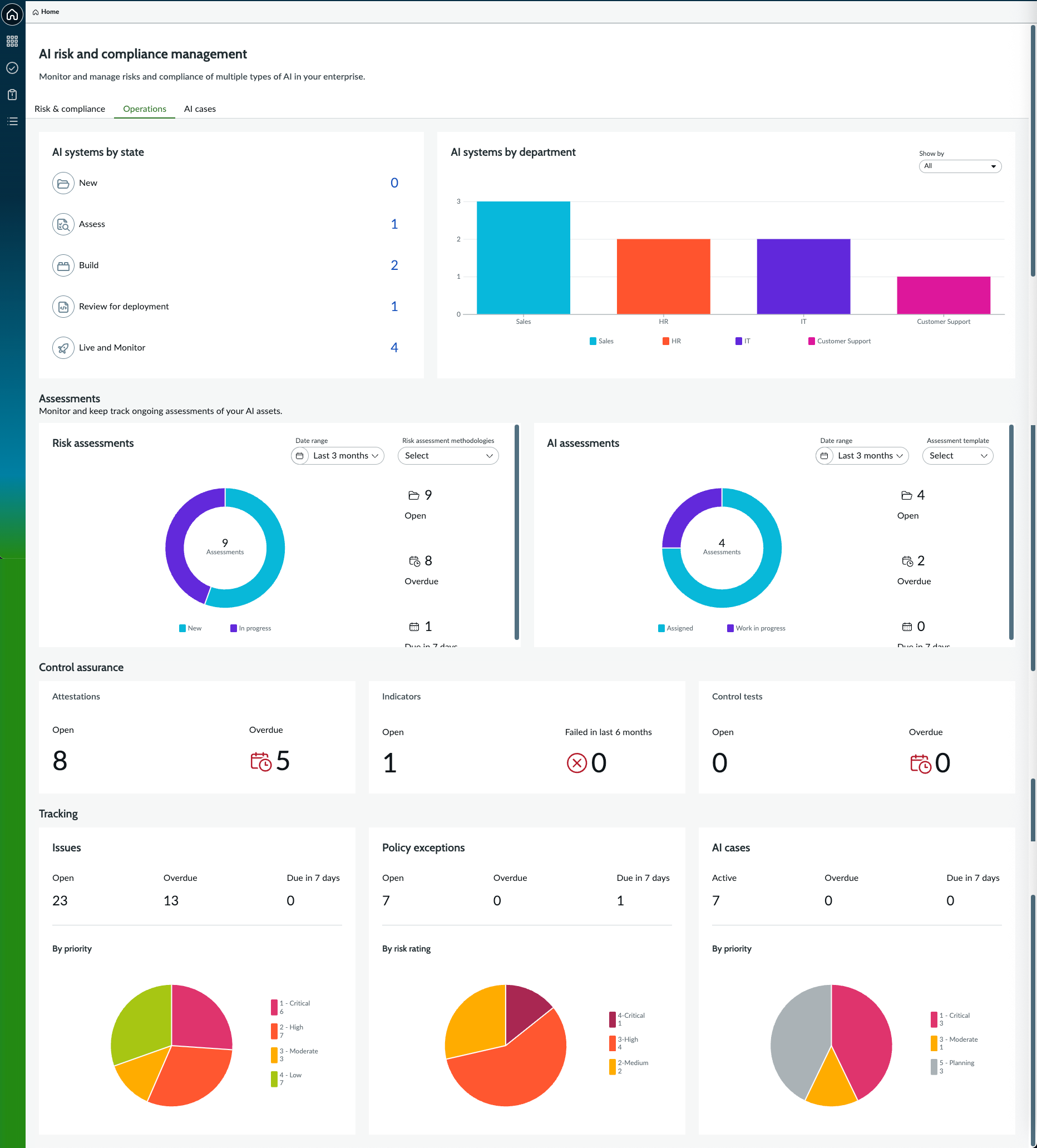
Task: Open the app grid icon in sidebar
Action: click(x=13, y=41)
